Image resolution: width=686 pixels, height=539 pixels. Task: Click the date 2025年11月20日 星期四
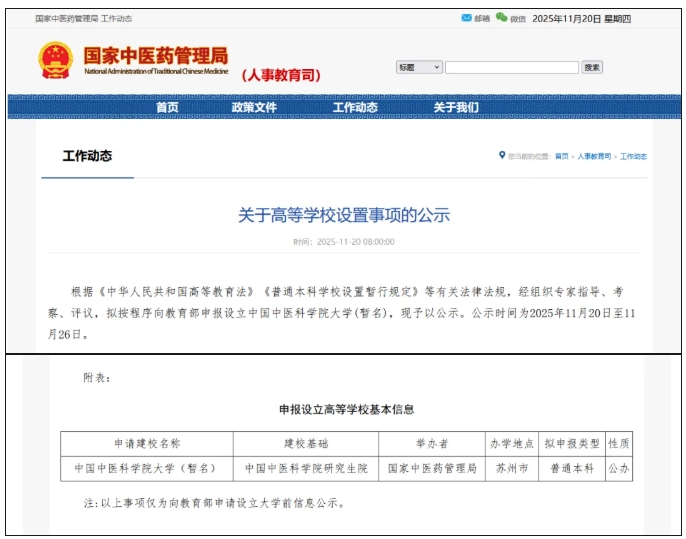click(x=581, y=19)
